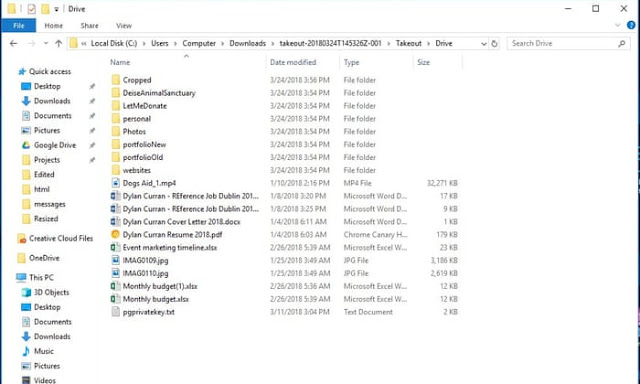Unpin Desktop from Quick access pin
Image resolution: width=640 pixels, height=384 pixels.
pos(92,87)
